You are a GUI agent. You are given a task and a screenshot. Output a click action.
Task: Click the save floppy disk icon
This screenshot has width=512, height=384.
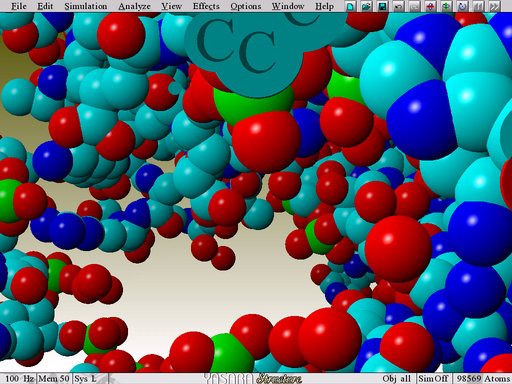tap(382, 6)
